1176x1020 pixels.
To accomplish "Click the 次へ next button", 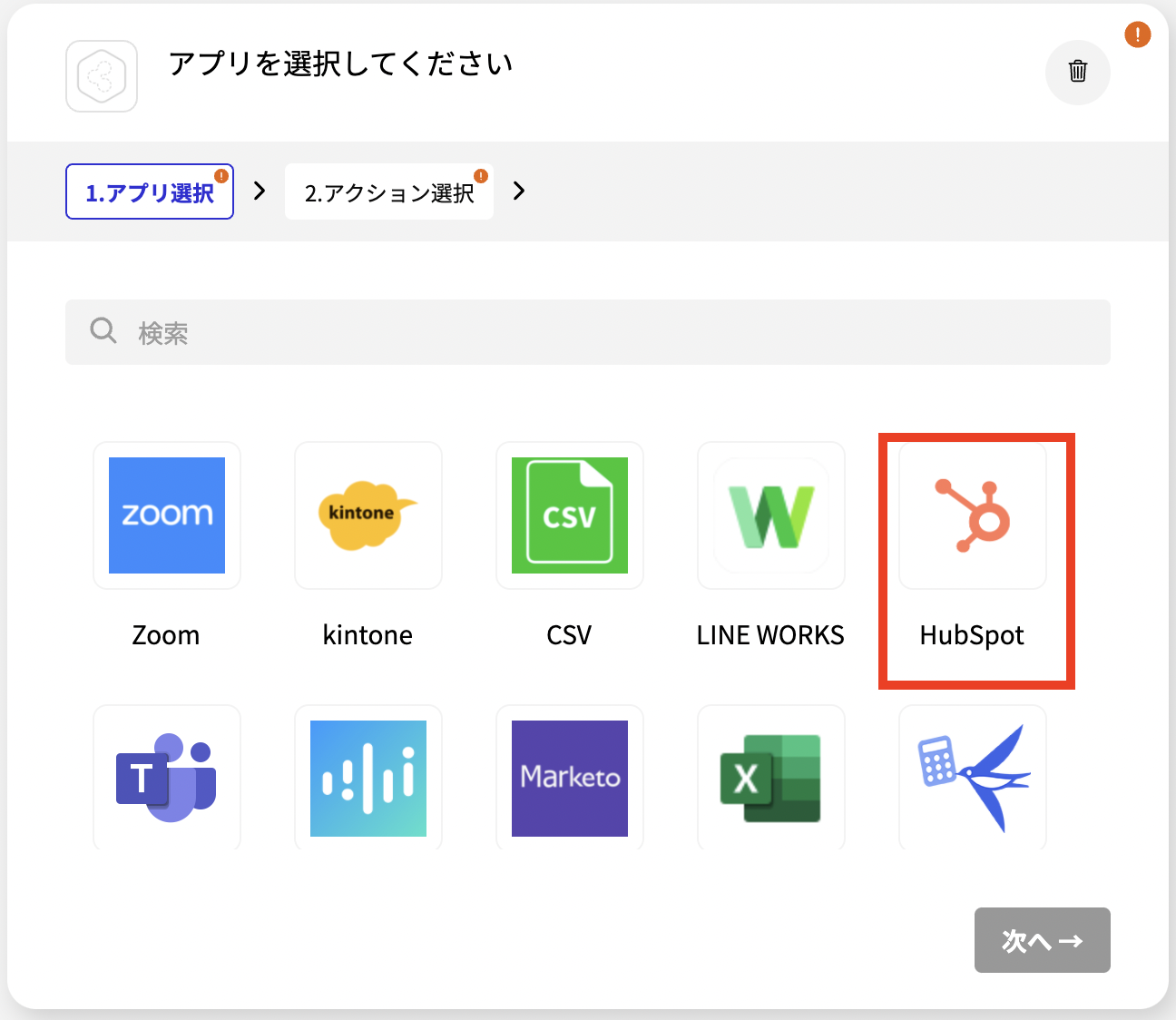I will tap(1043, 940).
